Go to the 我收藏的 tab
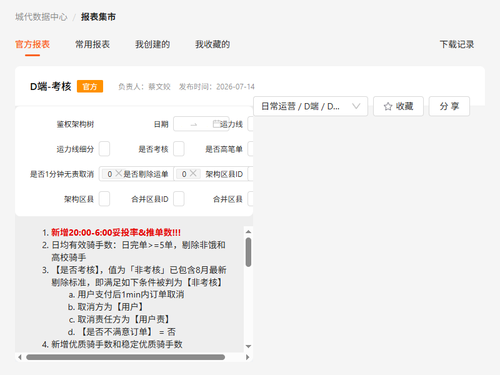The height and width of the screenshot is (375, 500). 212,44
